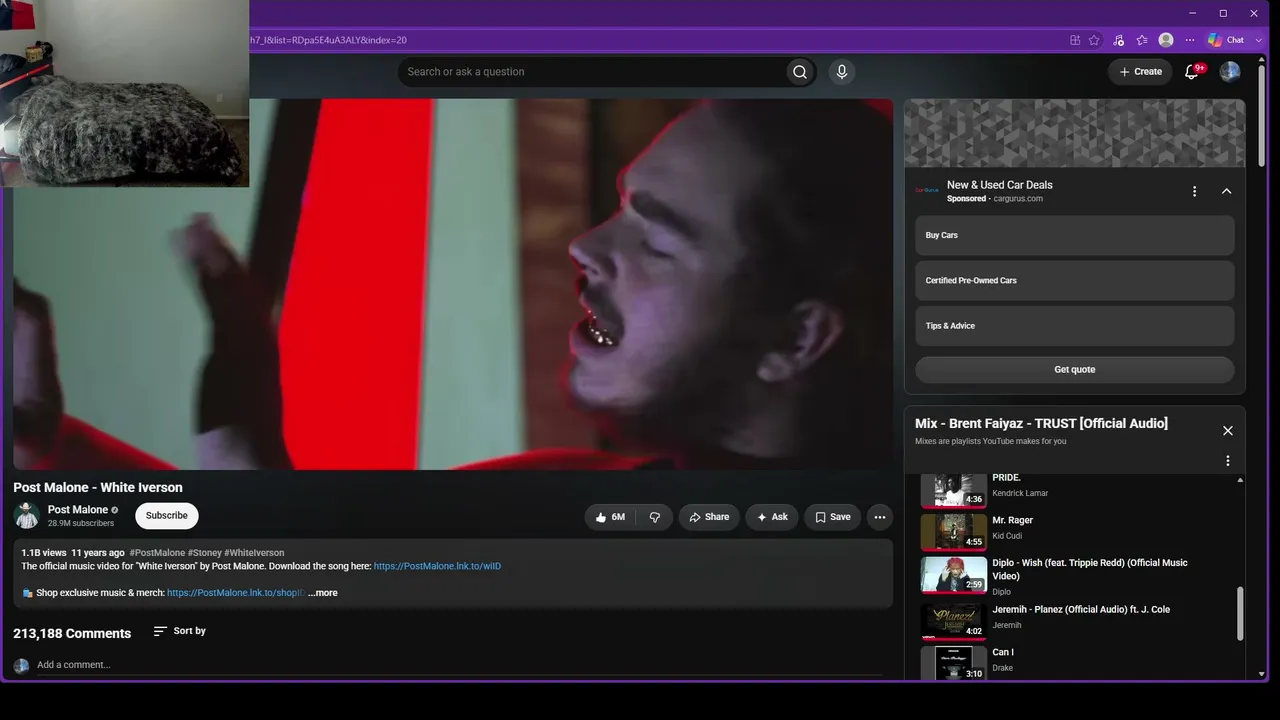
Task: Select Certified Pre-Owned Cars option
Action: (x=1075, y=281)
